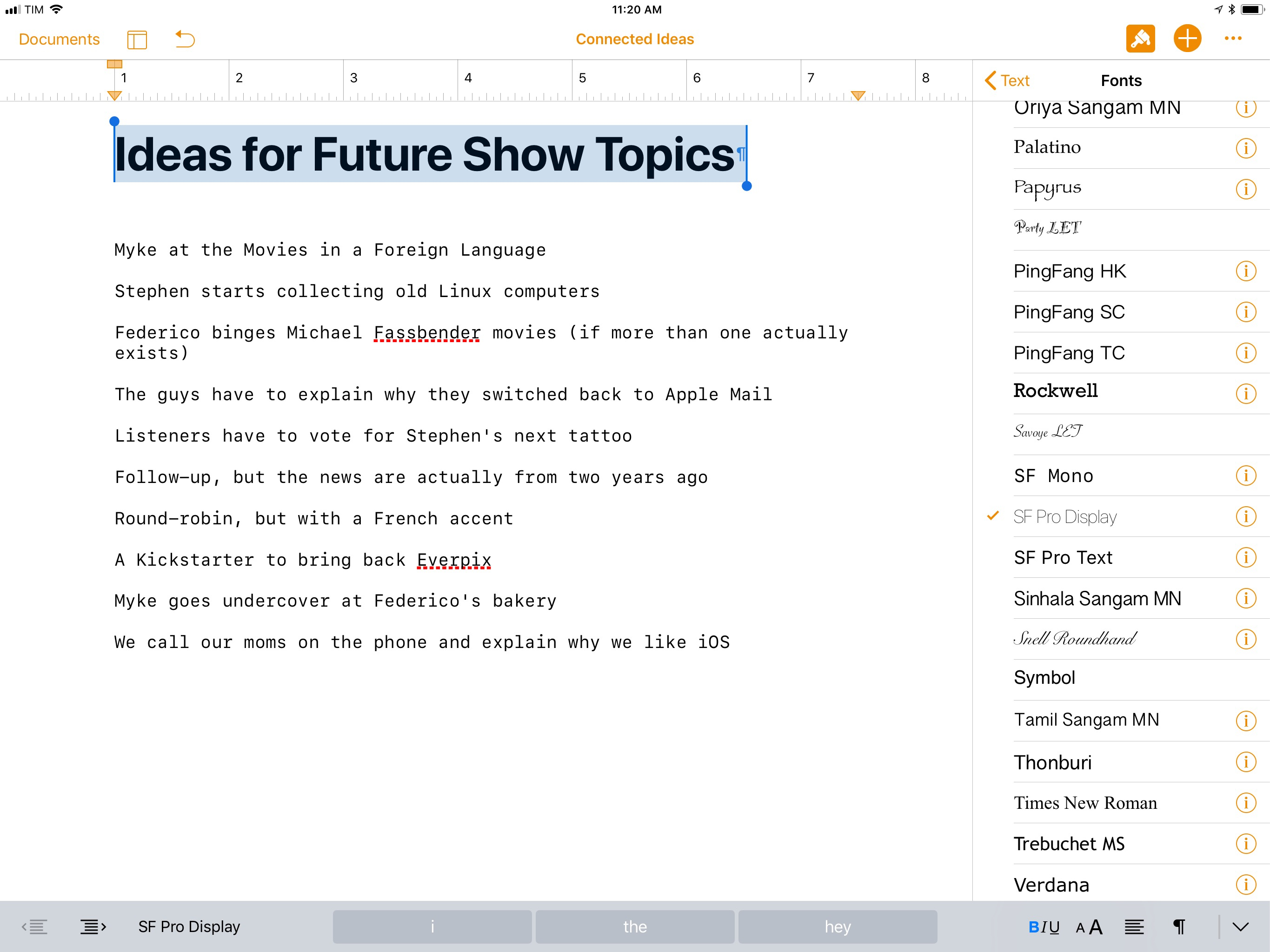
Task: Open the paragraph alignment control
Action: (x=1134, y=927)
